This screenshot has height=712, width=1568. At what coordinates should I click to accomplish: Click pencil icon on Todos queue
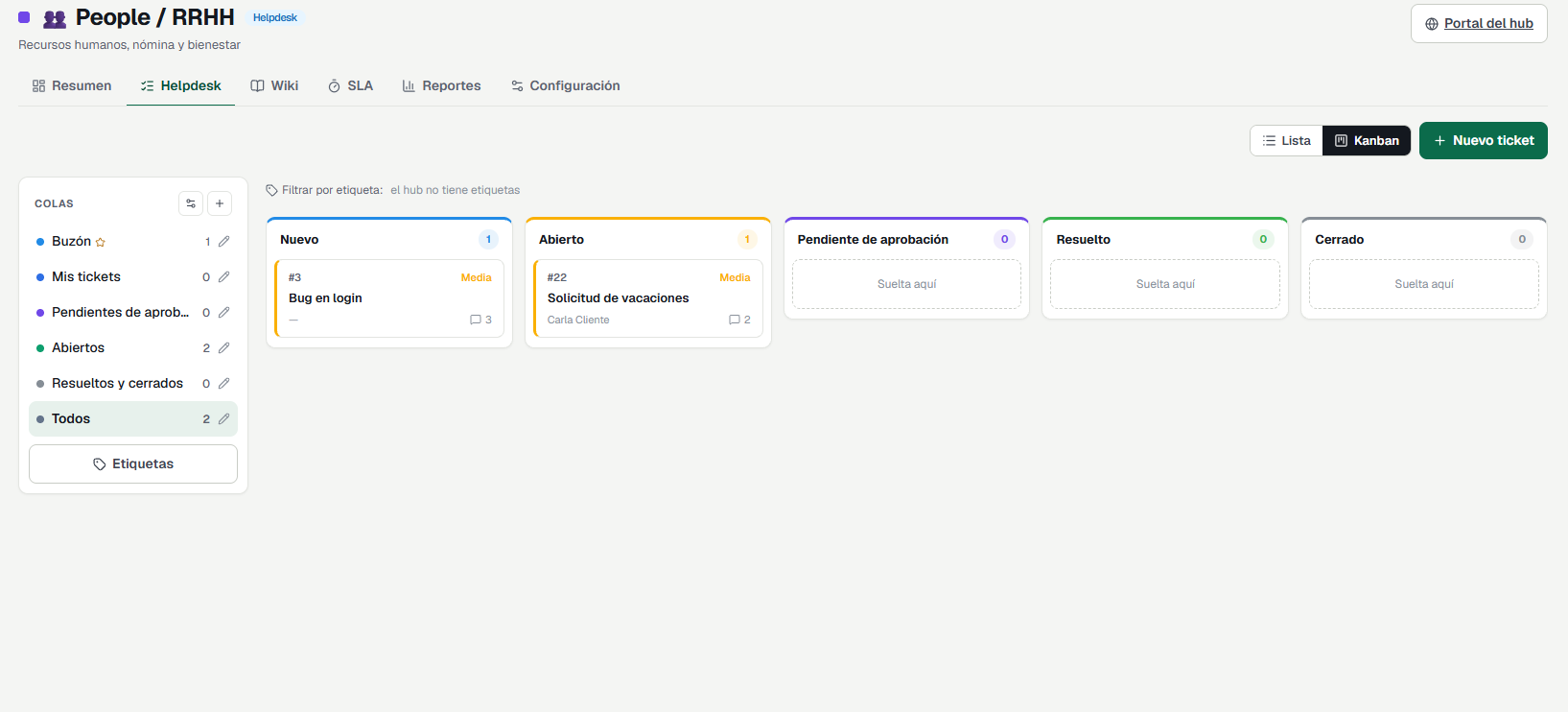point(223,419)
